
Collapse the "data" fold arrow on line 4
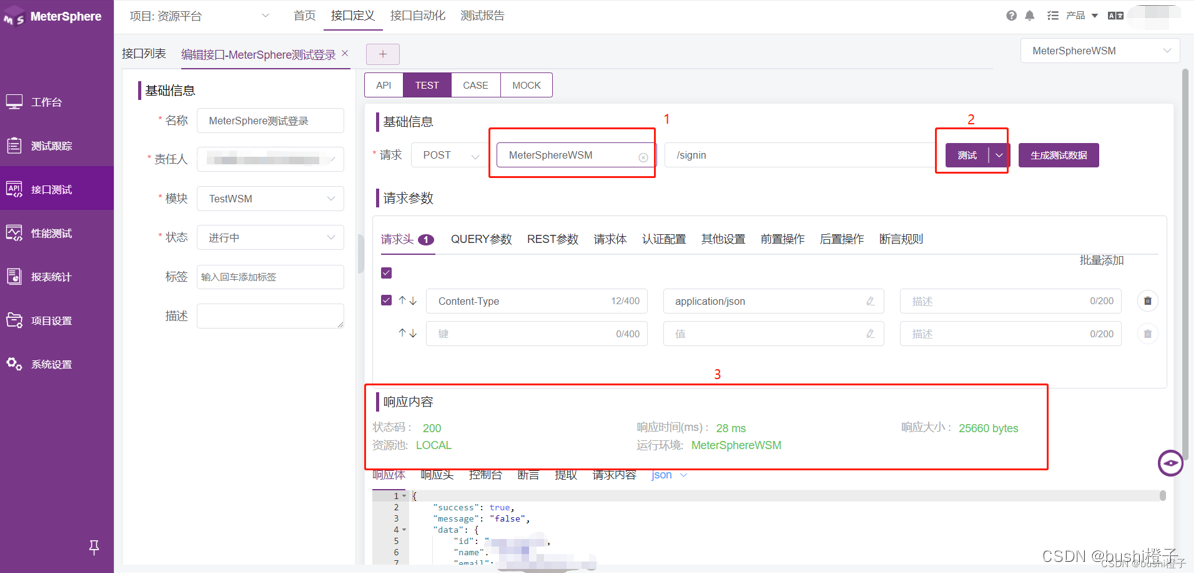(404, 530)
